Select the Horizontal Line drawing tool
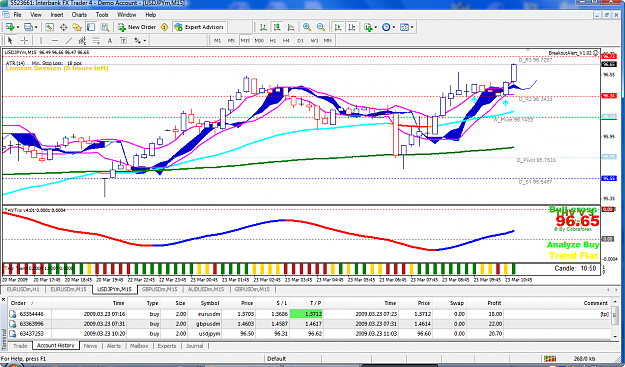The width and height of the screenshot is (625, 367). click(55, 40)
